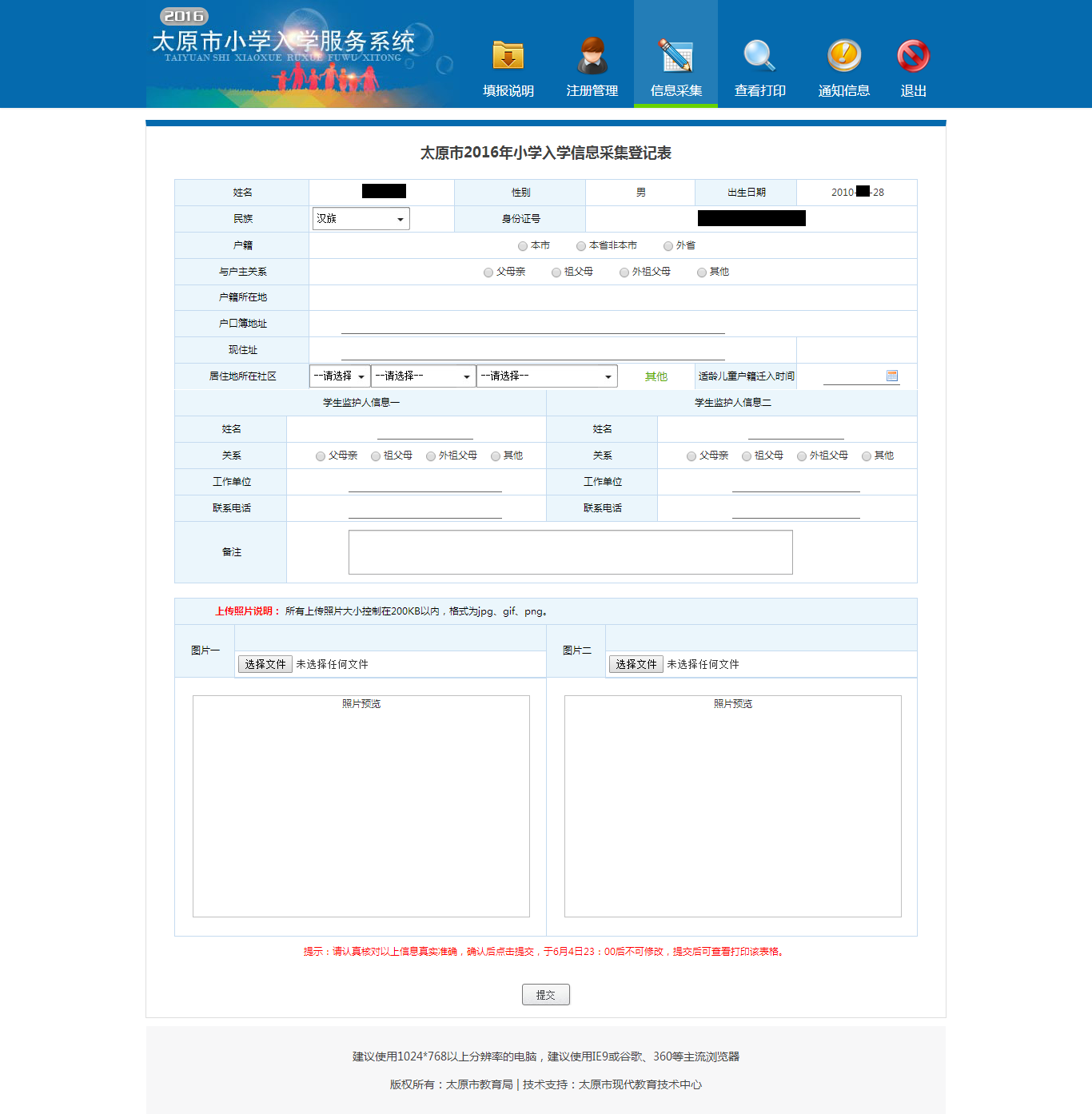The image size is (1092, 1114).
Task: Open the calendar picker for 户籍迁入时间
Action: (892, 376)
